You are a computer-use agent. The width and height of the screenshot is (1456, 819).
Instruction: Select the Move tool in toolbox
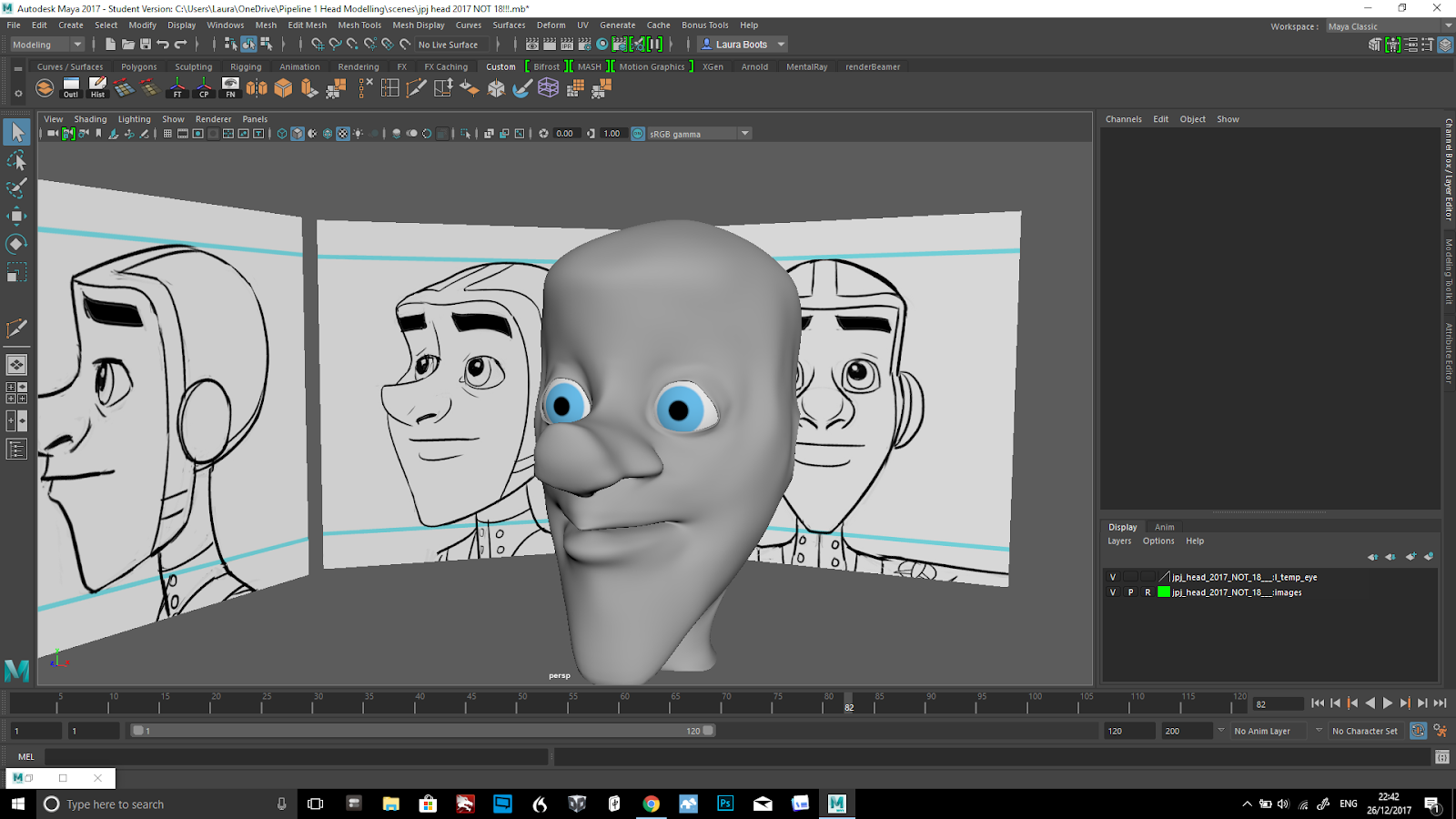click(x=16, y=216)
